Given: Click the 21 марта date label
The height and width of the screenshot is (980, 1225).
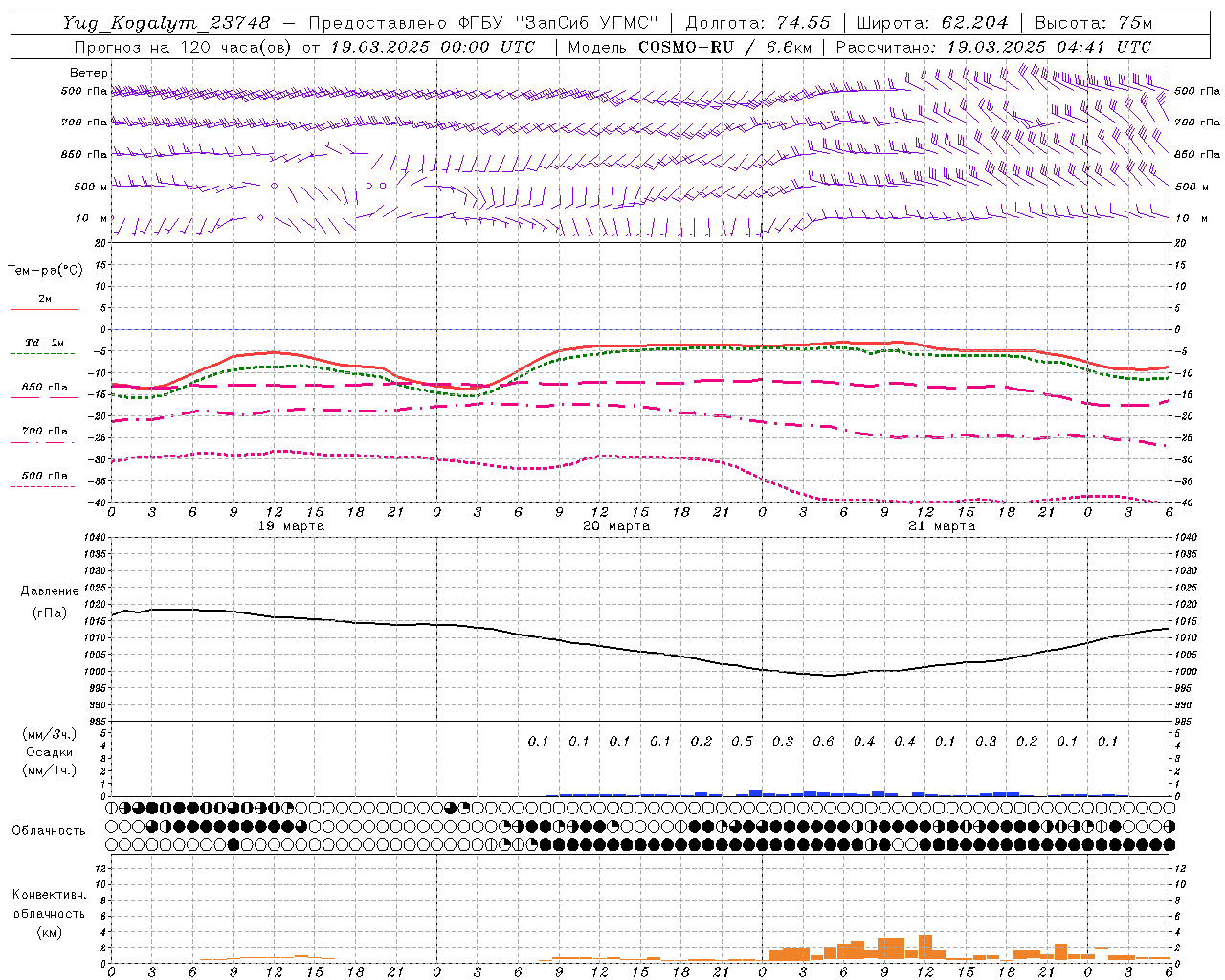Looking at the screenshot, I should point(942,526).
